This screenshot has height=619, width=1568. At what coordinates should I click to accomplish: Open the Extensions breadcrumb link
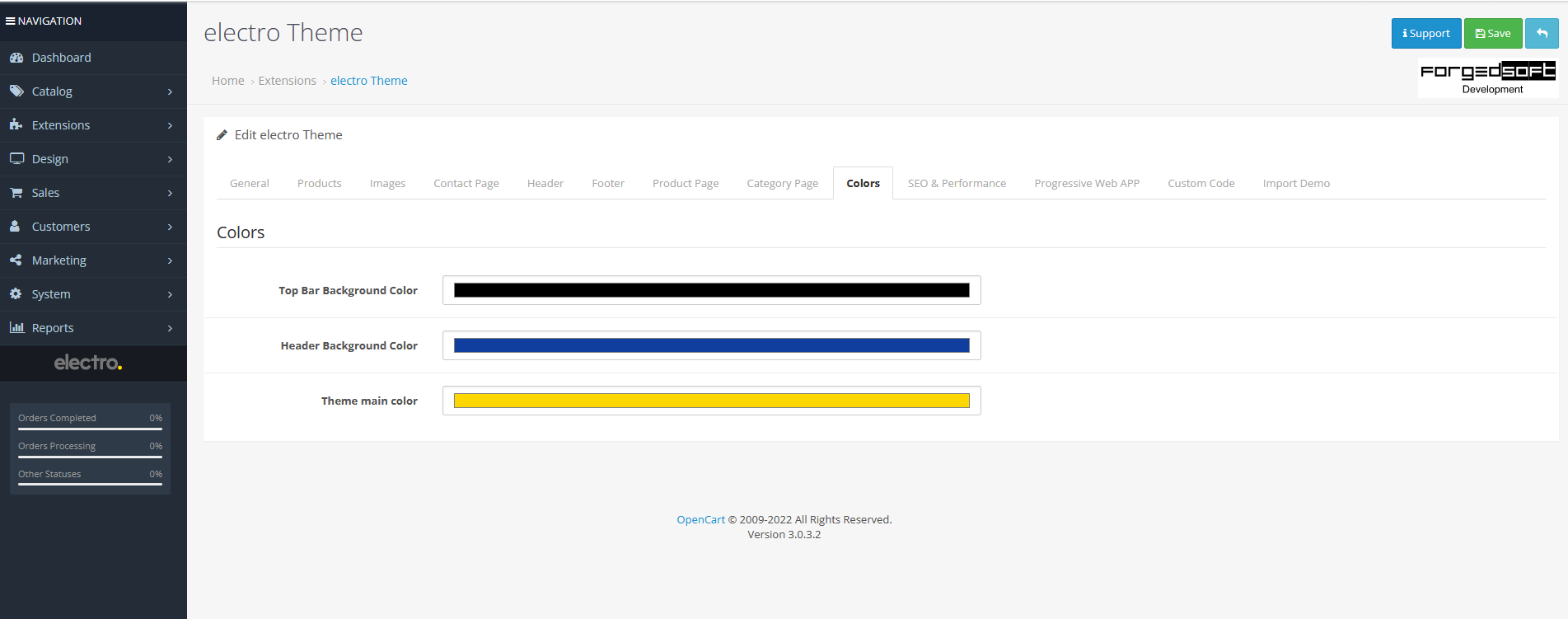[x=288, y=81]
